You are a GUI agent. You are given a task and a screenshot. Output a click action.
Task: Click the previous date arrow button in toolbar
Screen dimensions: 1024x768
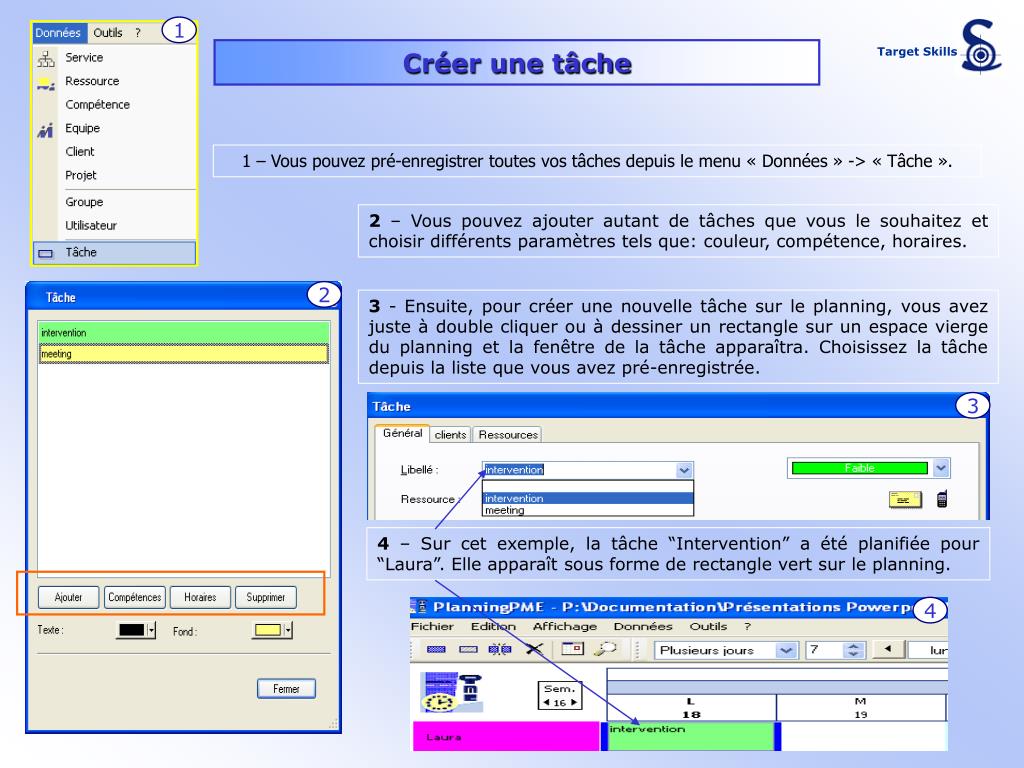[x=888, y=649]
